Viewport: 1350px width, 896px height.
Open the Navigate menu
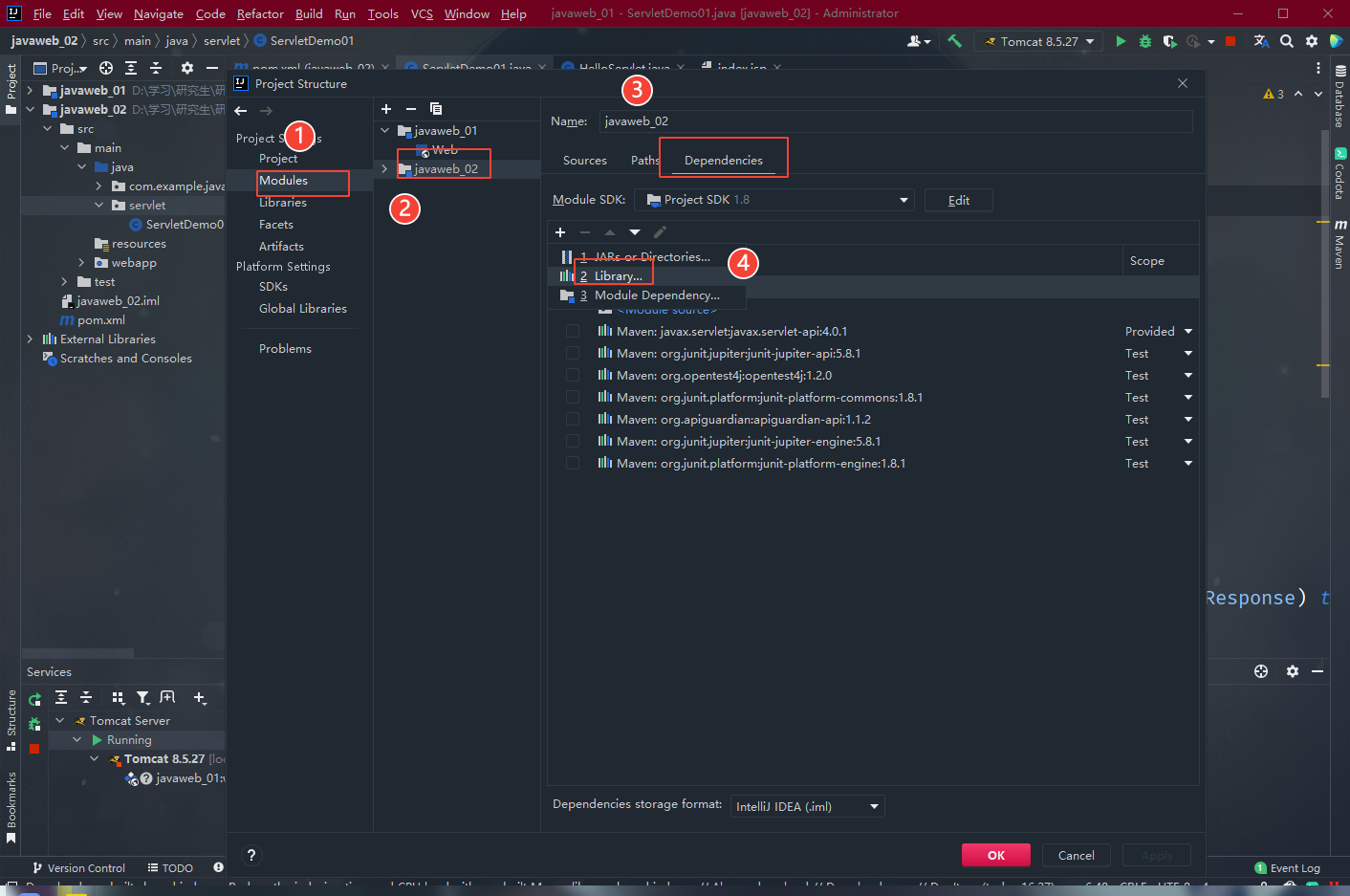pyautogui.click(x=159, y=13)
